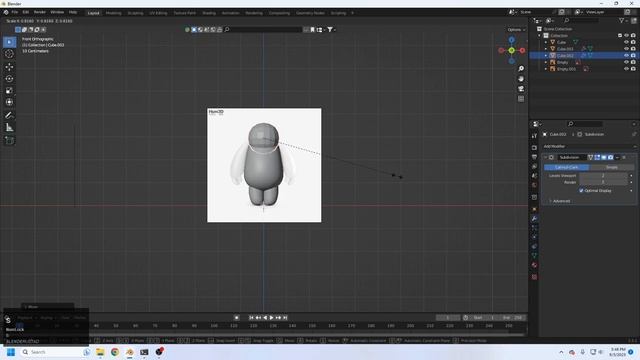Select Simple subdivision type
Screen dimensions: 640x360
pyautogui.click(x=611, y=167)
